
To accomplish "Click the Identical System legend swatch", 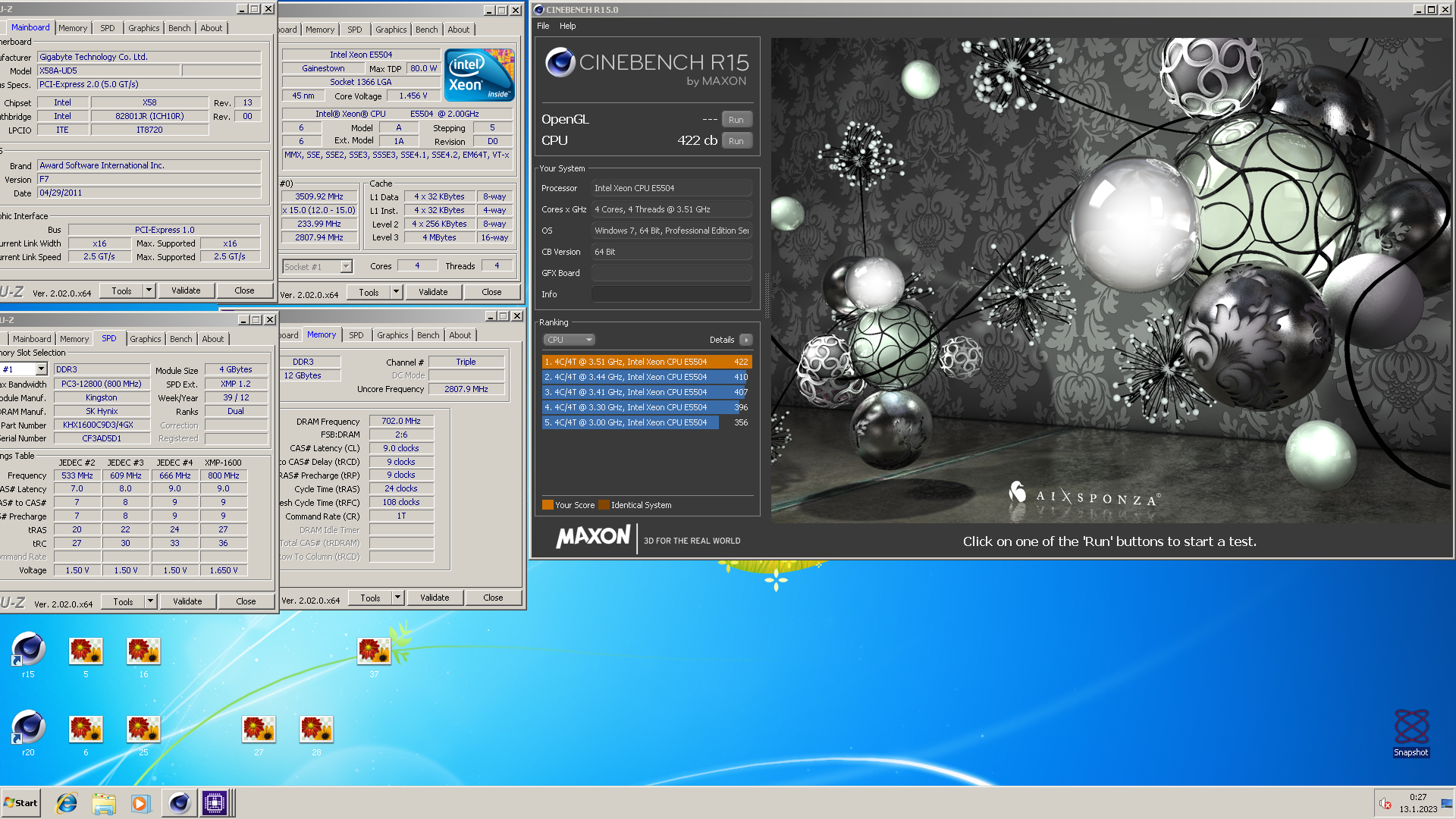I will point(604,505).
